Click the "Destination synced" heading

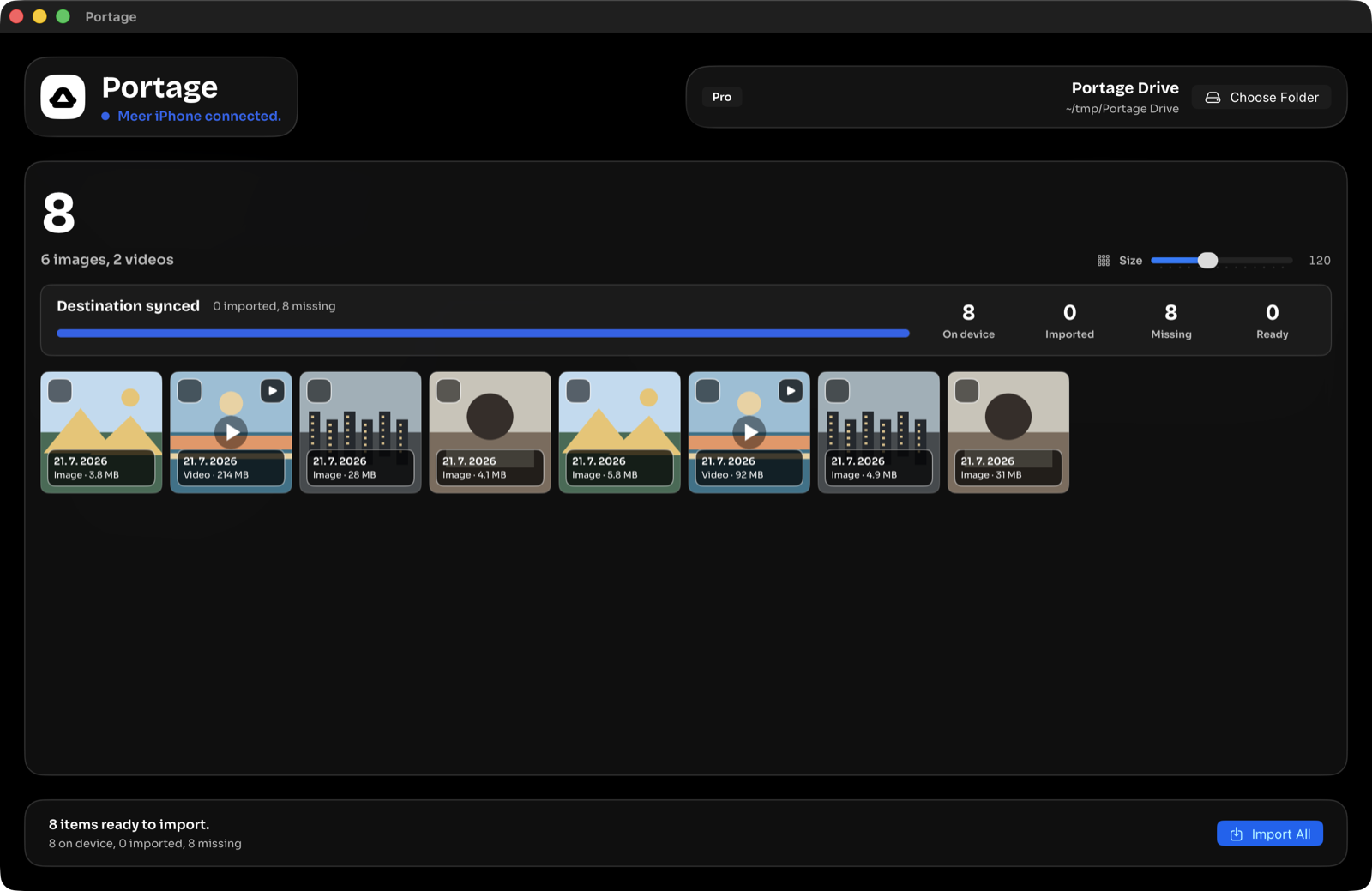pyautogui.click(x=128, y=306)
